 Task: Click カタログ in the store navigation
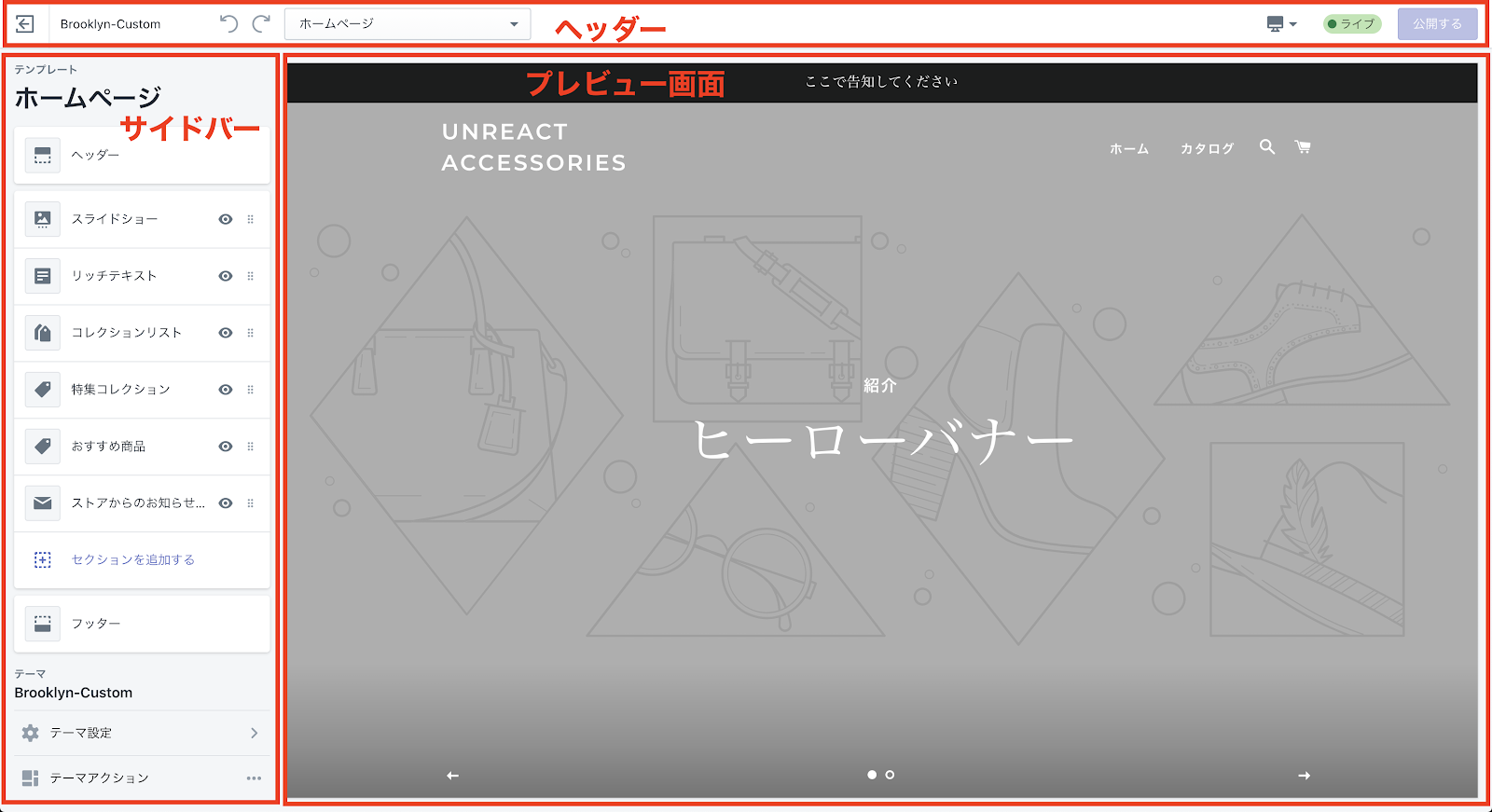click(x=1207, y=149)
